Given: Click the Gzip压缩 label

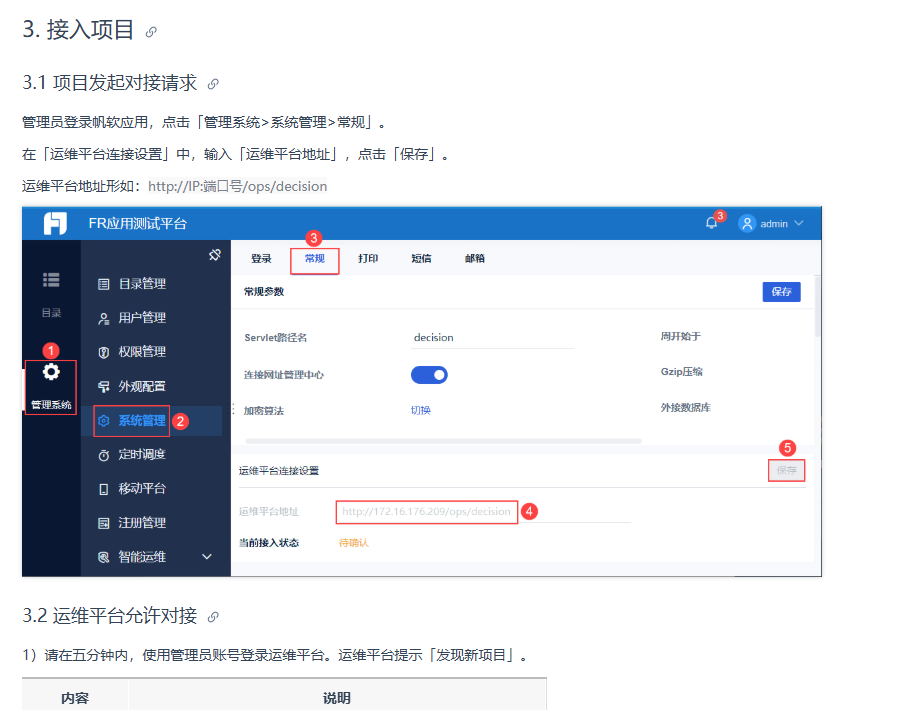Looking at the screenshot, I should click(682, 372).
